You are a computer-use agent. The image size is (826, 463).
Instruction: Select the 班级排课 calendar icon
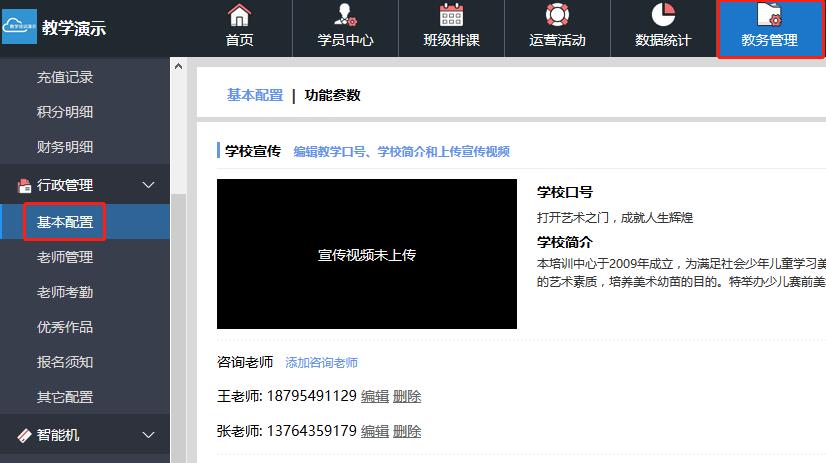pos(451,16)
